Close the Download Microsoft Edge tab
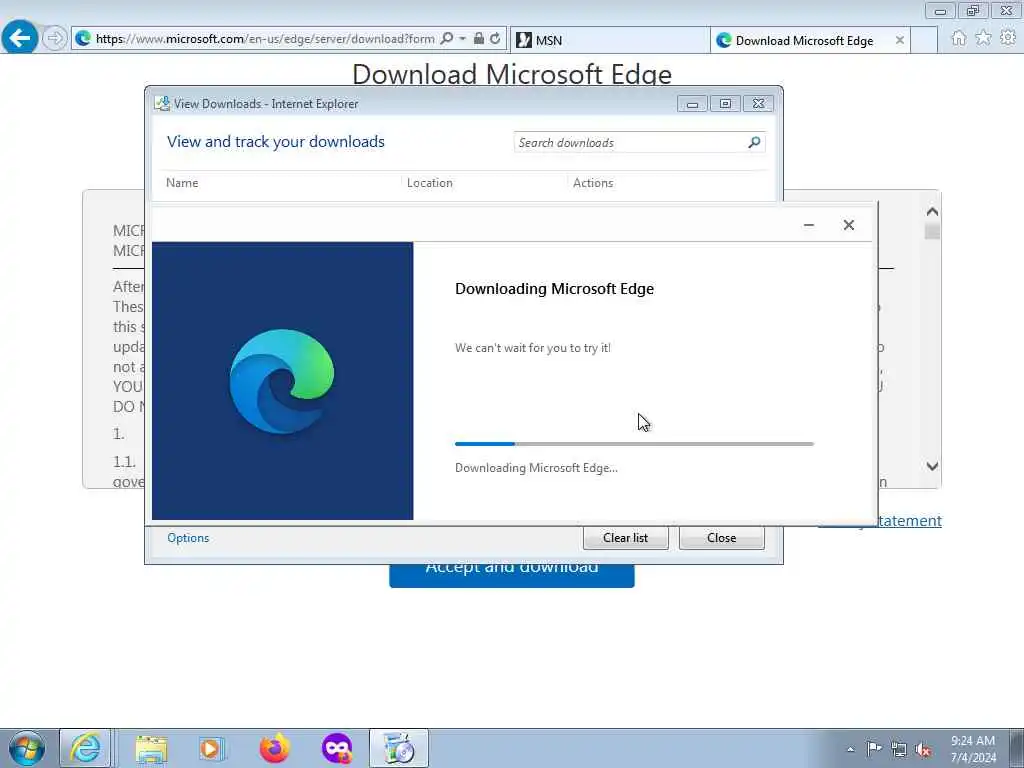1024x768 pixels. [900, 40]
